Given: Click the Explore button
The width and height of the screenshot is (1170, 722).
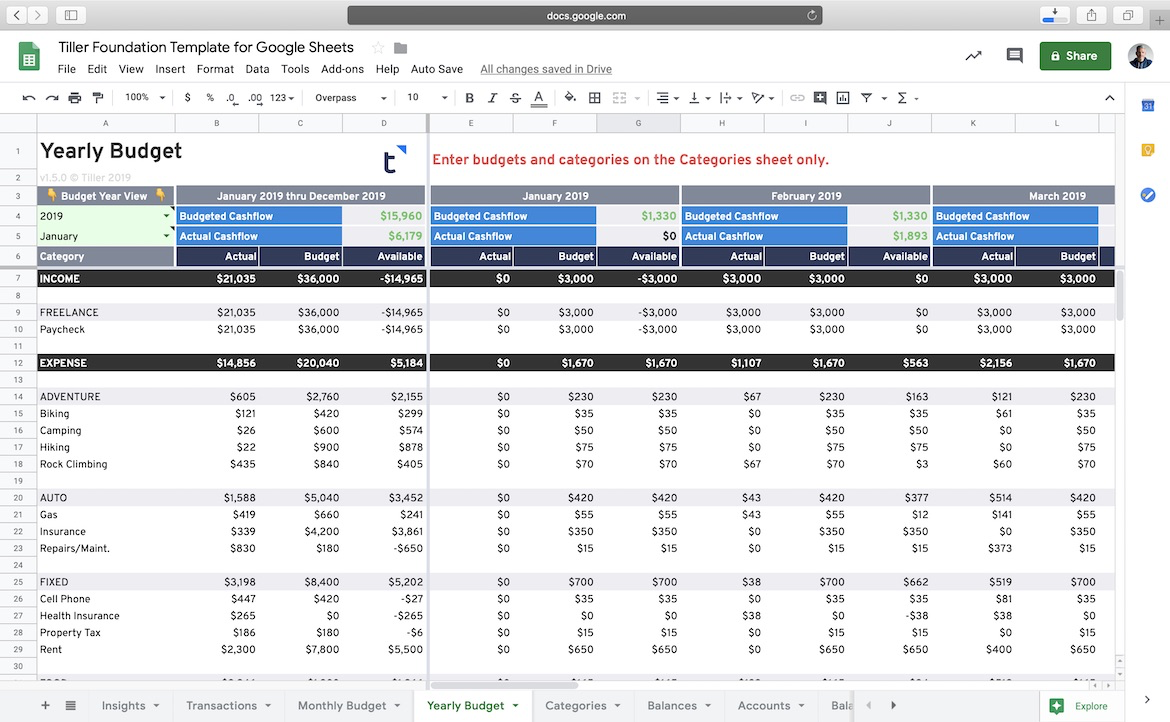Looking at the screenshot, I should (1080, 706).
